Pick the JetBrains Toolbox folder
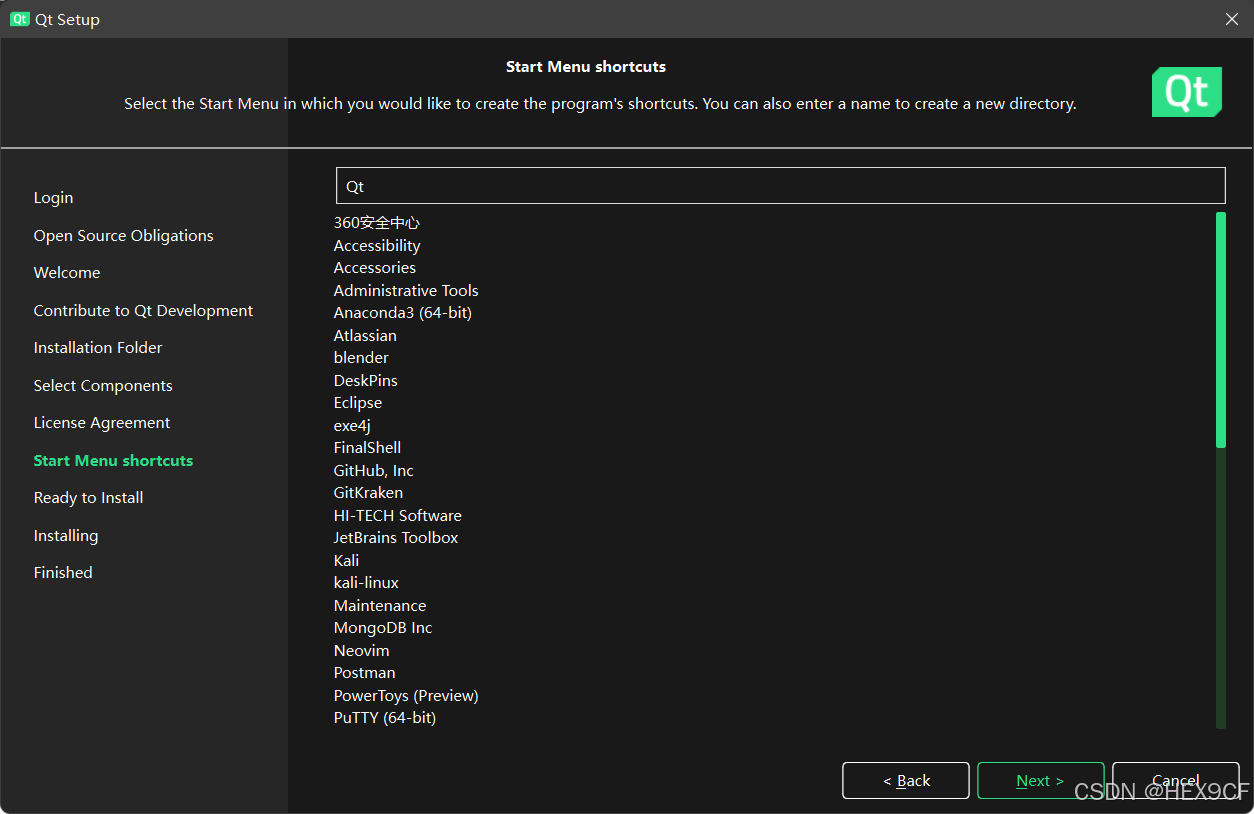 [x=396, y=538]
